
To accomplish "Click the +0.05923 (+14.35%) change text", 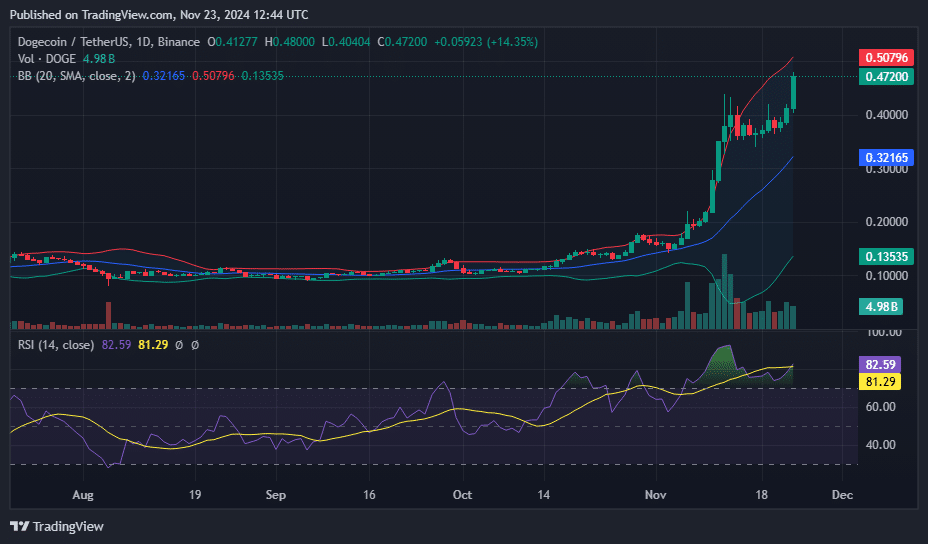I will [486, 42].
